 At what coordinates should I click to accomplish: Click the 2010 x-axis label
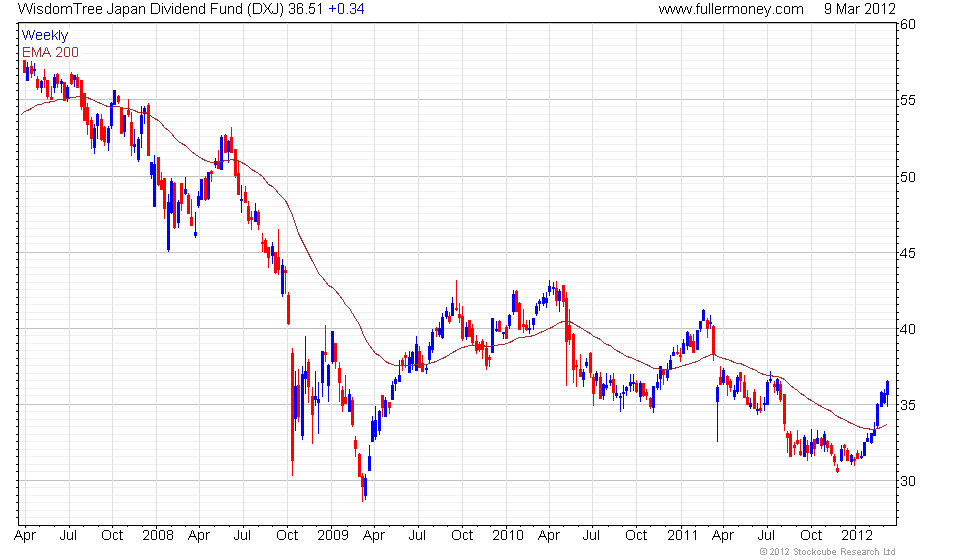[508, 536]
